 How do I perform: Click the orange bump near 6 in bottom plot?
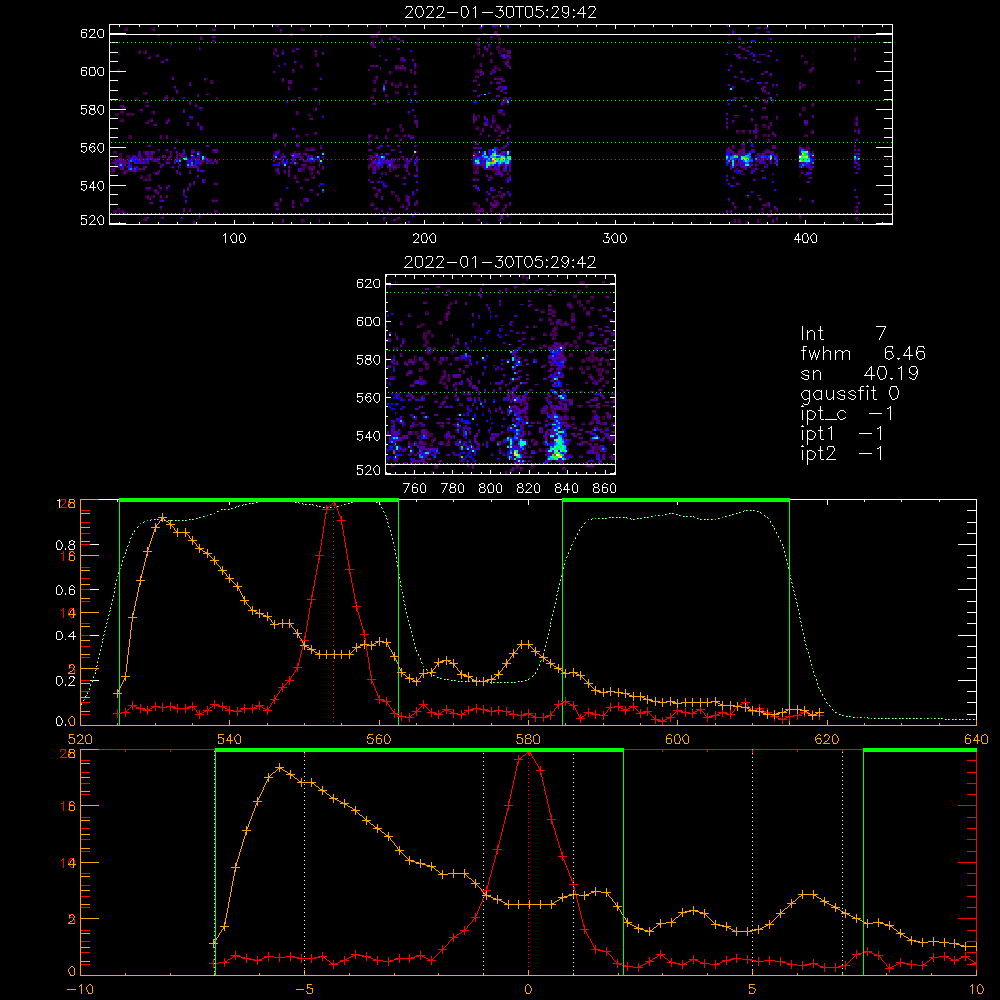coord(807,895)
